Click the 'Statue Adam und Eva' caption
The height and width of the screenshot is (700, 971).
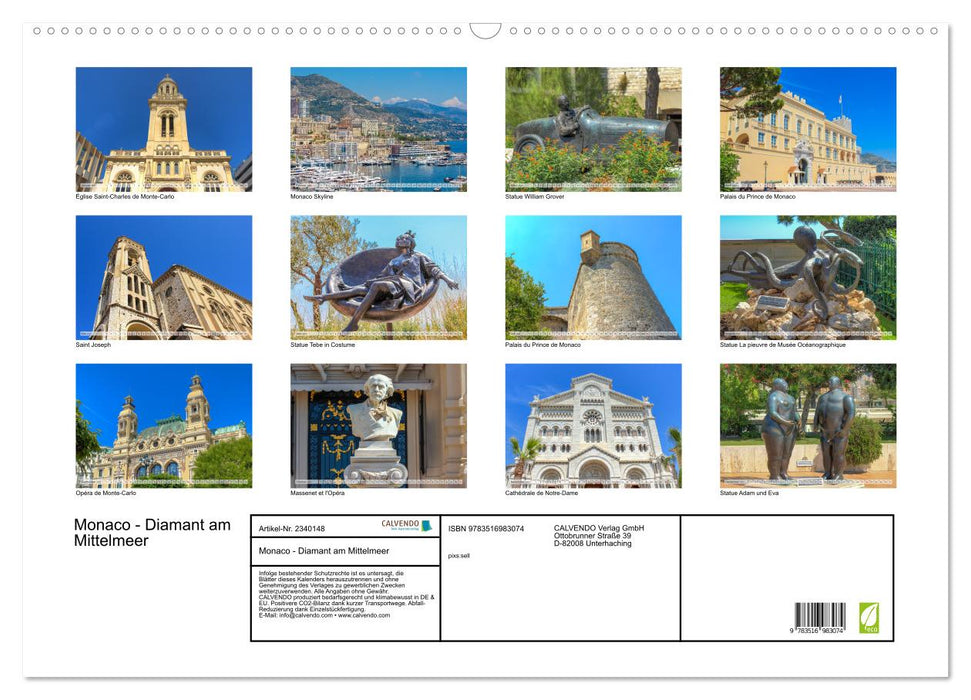749,493
